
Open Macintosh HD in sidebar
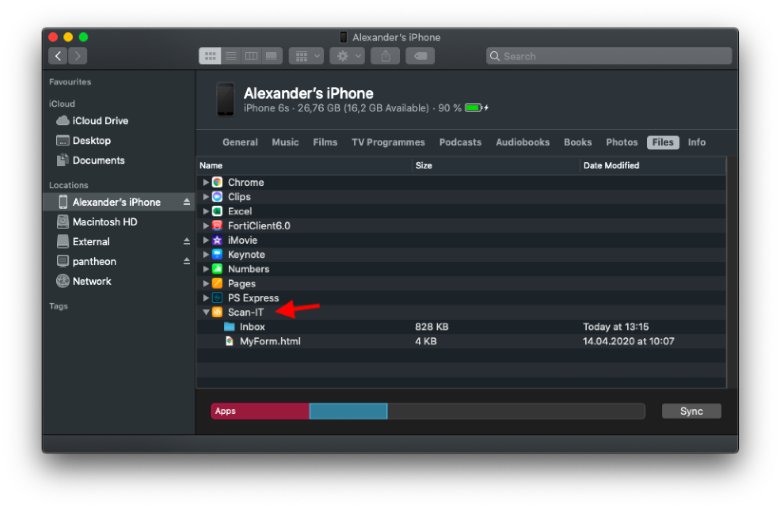pos(119,222)
